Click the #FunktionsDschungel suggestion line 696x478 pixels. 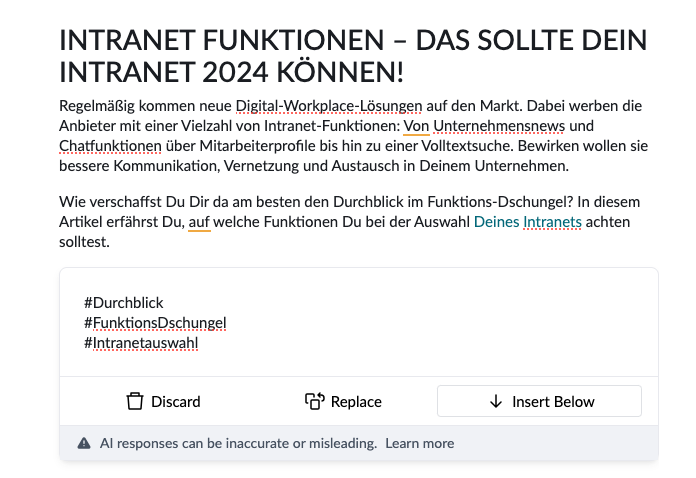[x=155, y=322]
